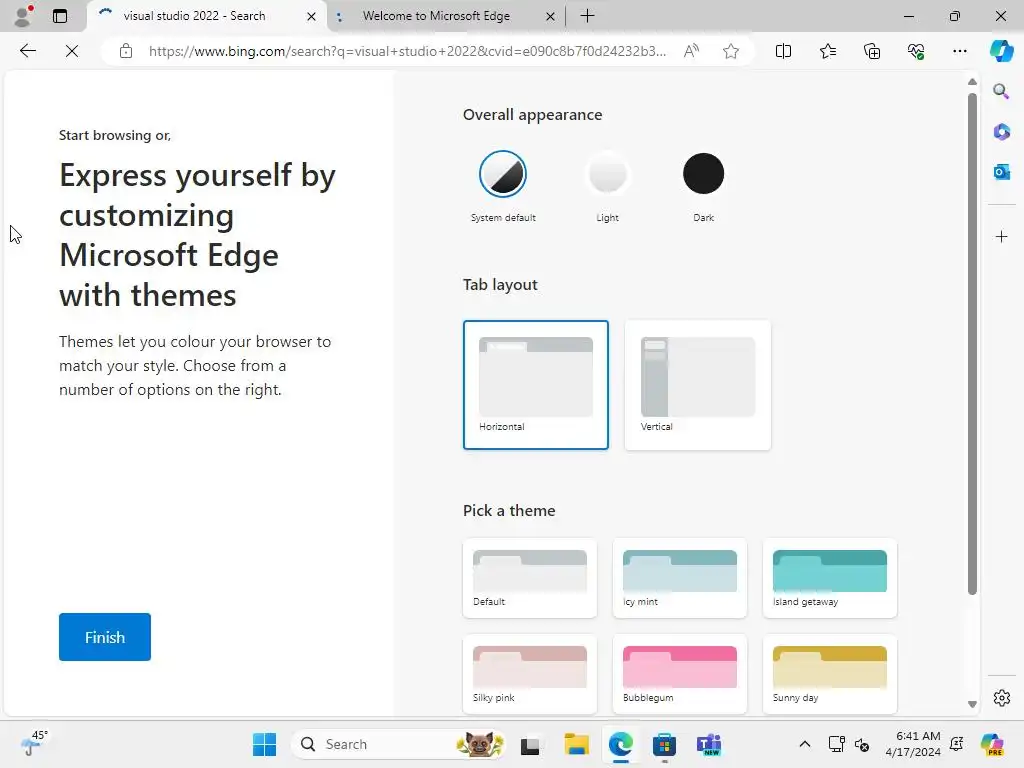Viewport: 1024px width, 768px height.
Task: Add a sidebar app with plus
Action: pyautogui.click(x=1001, y=236)
